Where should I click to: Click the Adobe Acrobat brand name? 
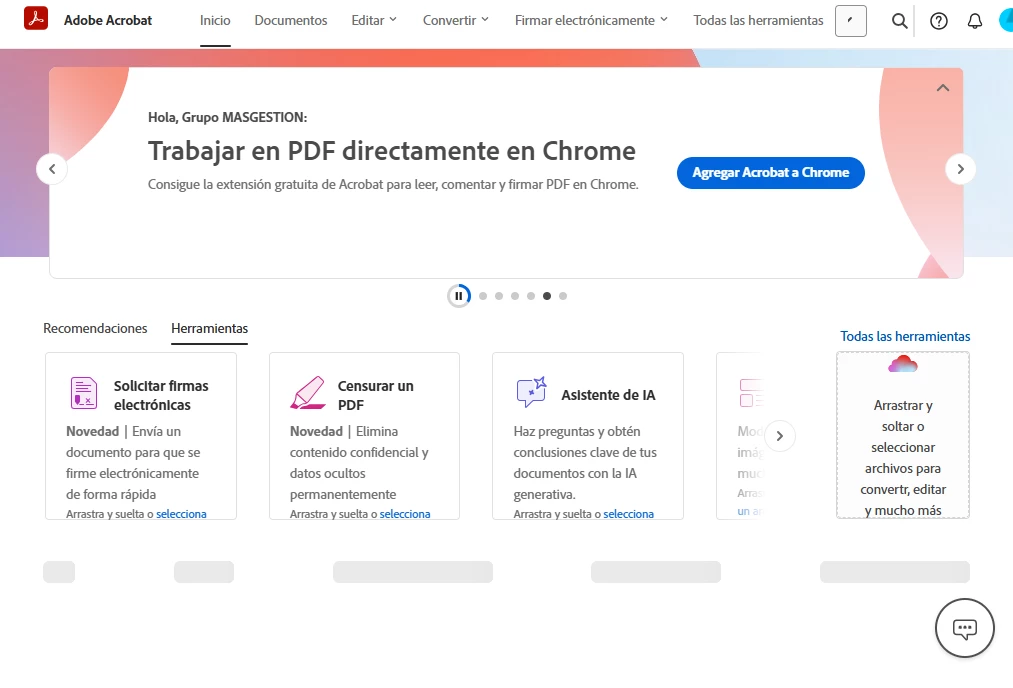coord(108,21)
